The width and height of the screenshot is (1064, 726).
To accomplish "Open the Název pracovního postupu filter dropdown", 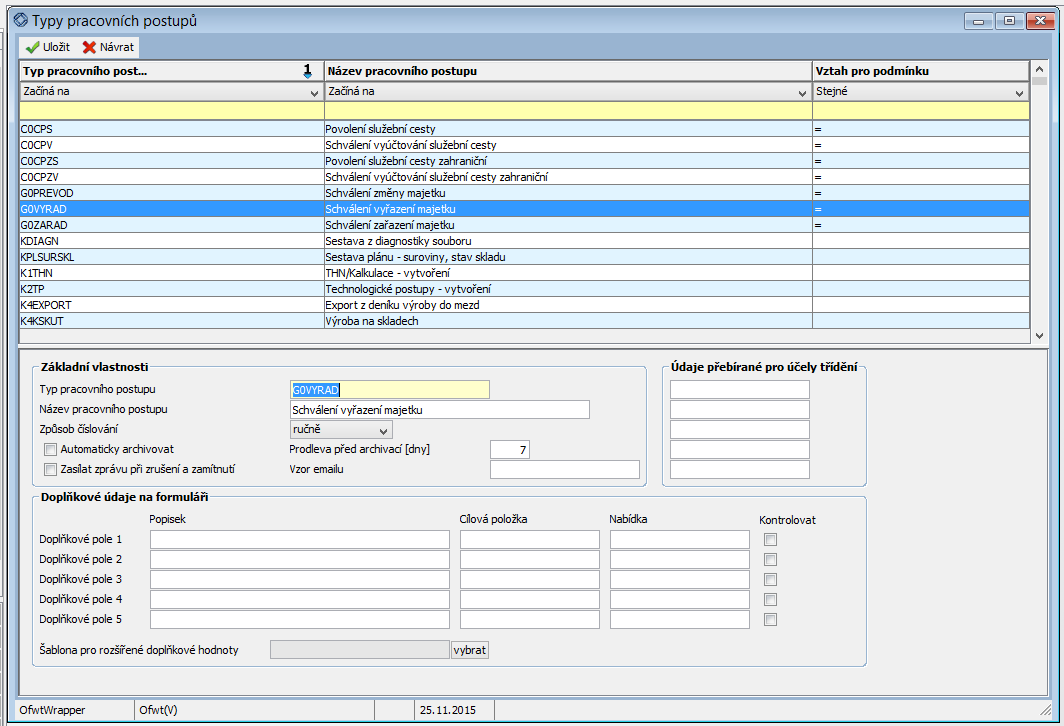I will click(x=802, y=92).
